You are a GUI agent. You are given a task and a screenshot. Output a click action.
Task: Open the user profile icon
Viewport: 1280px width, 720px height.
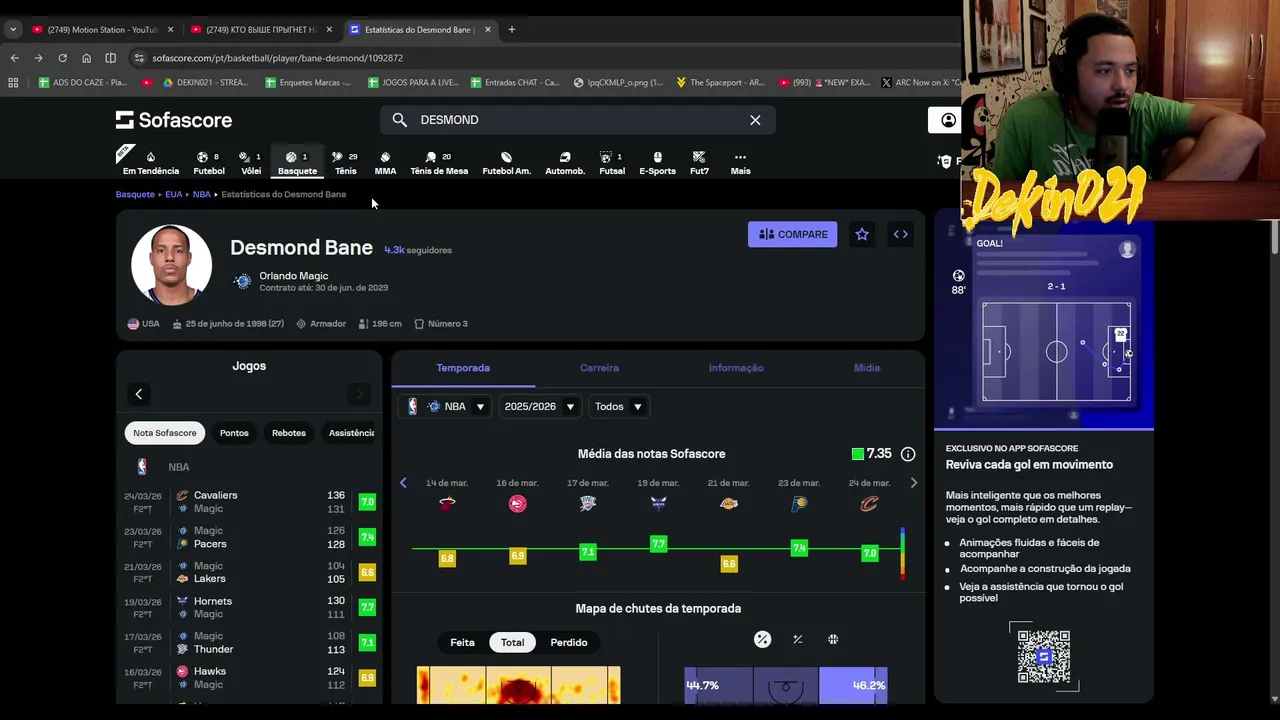pyautogui.click(x=948, y=120)
